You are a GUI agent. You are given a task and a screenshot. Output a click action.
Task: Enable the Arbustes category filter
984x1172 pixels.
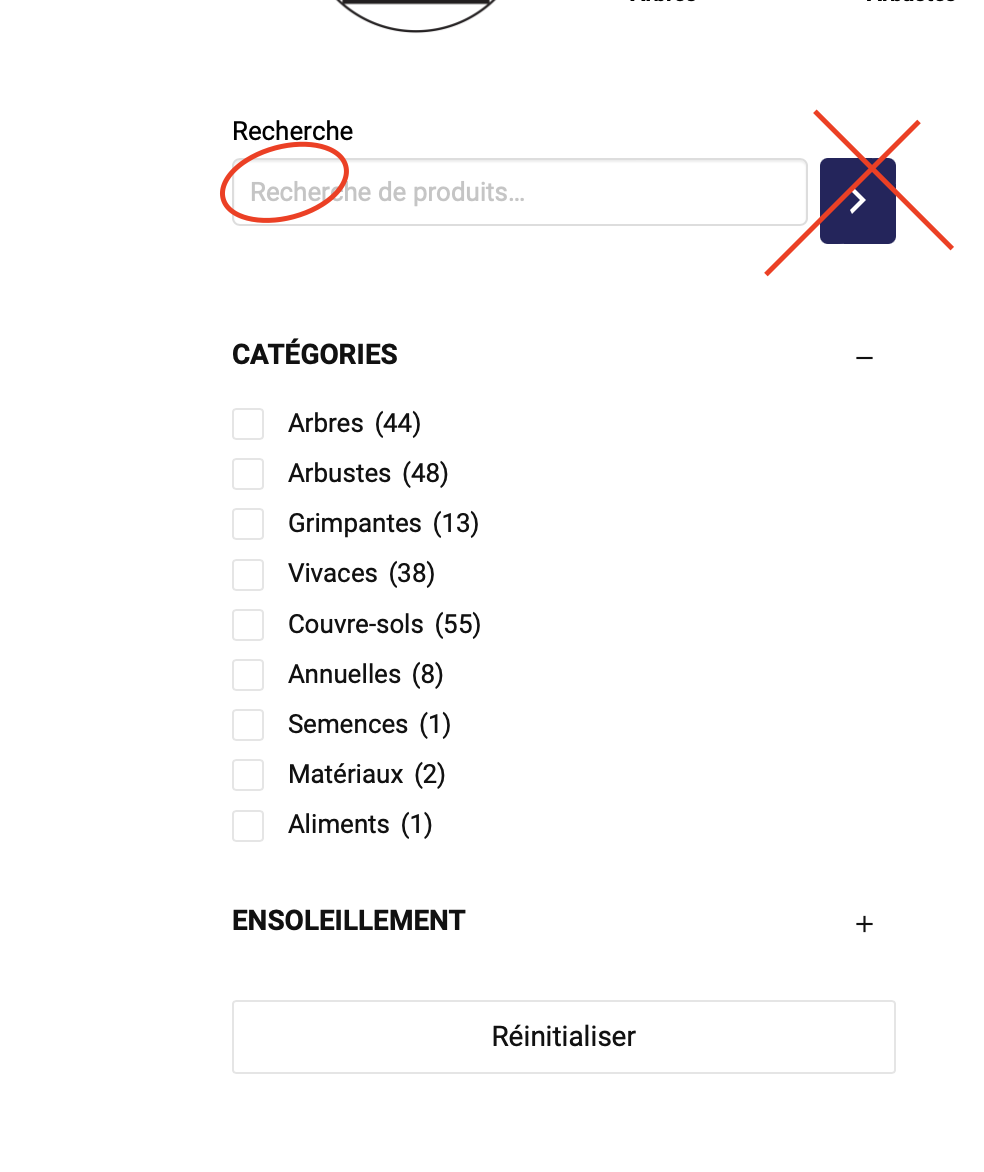coord(248,474)
